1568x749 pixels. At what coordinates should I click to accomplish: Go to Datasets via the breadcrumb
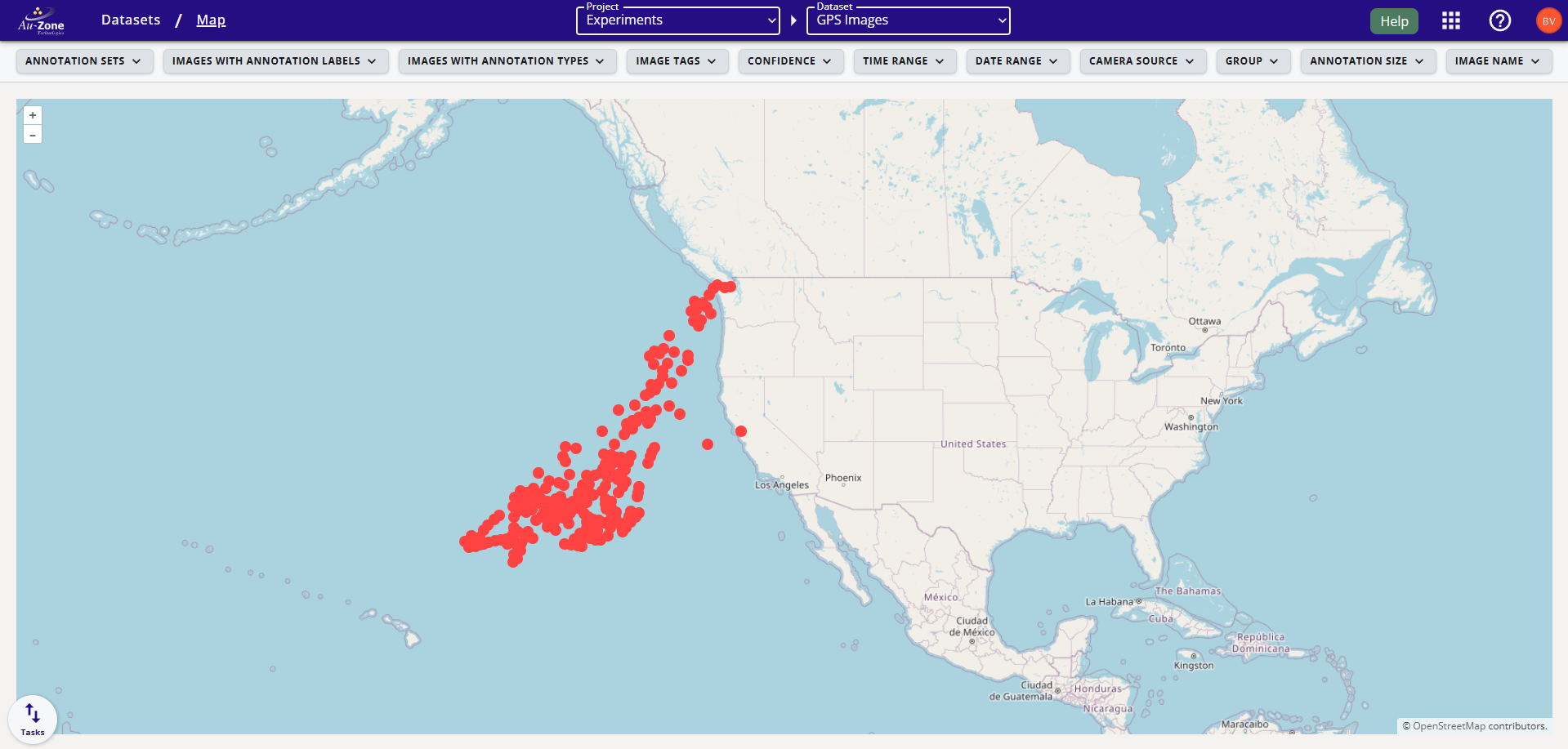click(x=130, y=19)
